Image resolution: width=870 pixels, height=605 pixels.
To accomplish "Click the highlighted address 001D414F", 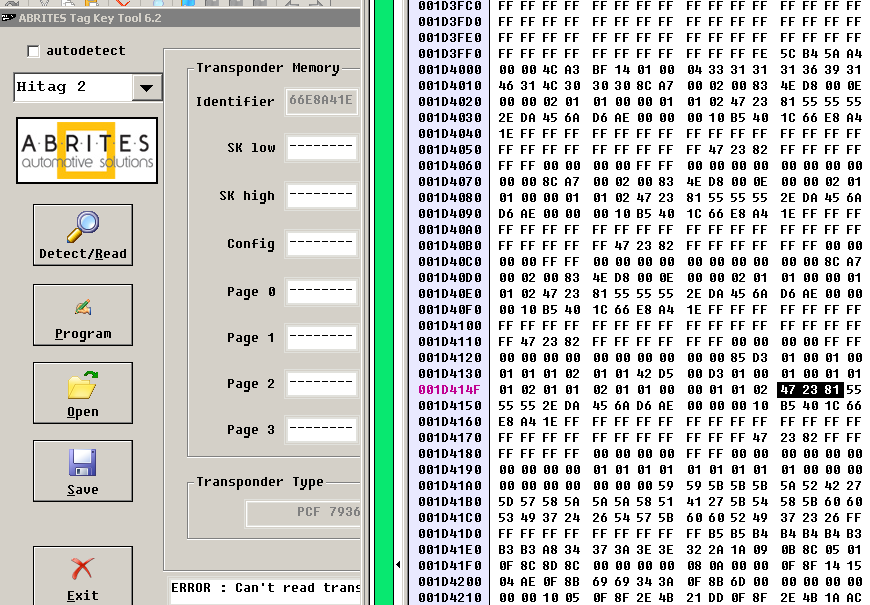I will tap(449, 389).
